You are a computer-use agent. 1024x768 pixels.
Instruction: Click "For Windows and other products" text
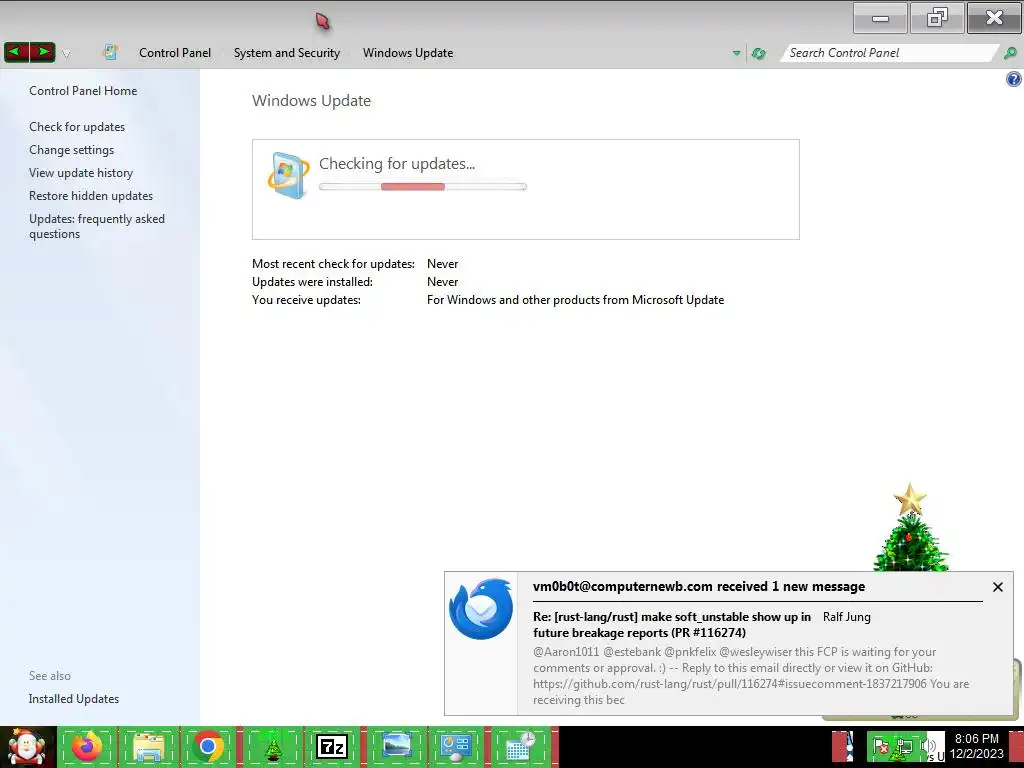(575, 300)
